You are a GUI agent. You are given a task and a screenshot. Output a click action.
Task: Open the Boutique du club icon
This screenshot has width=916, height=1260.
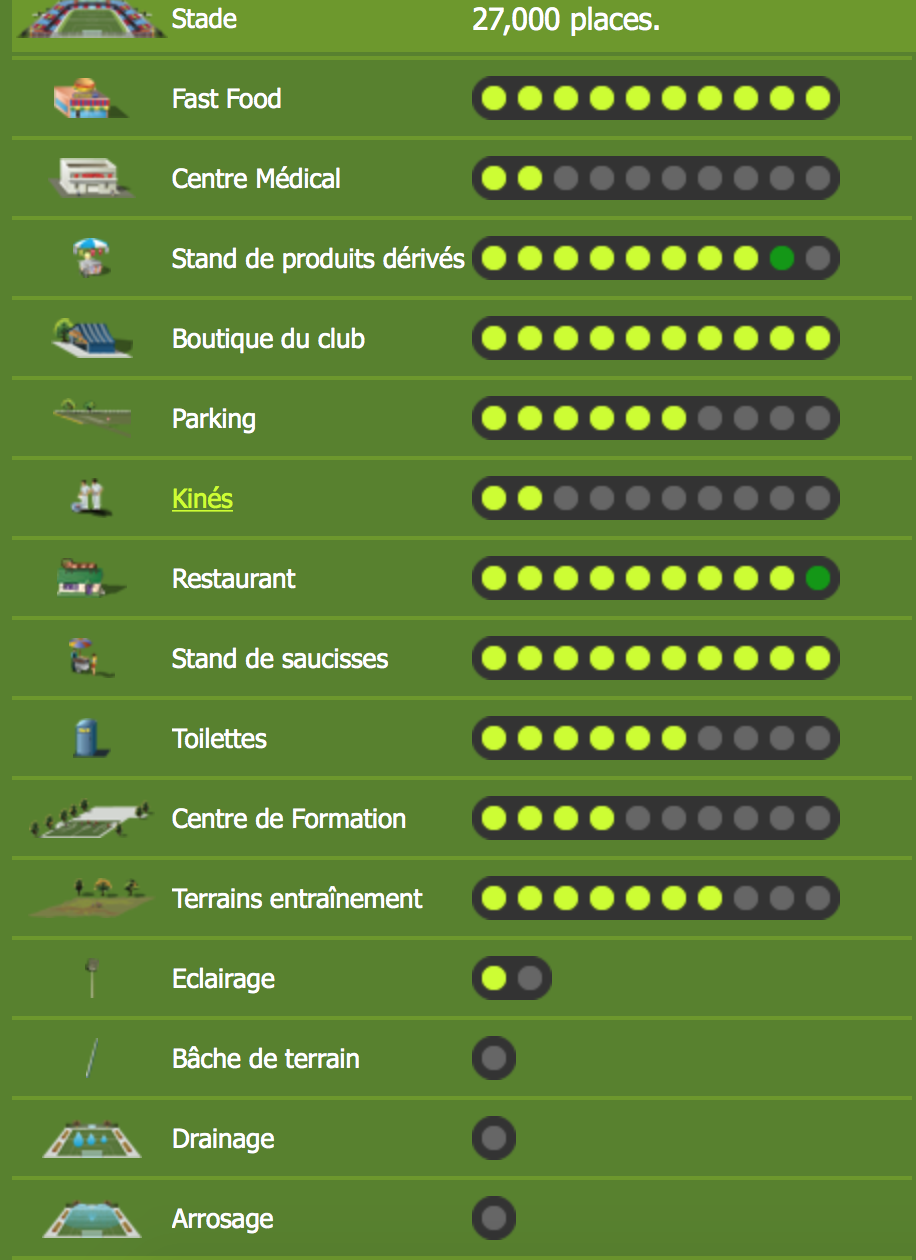[x=90, y=338]
